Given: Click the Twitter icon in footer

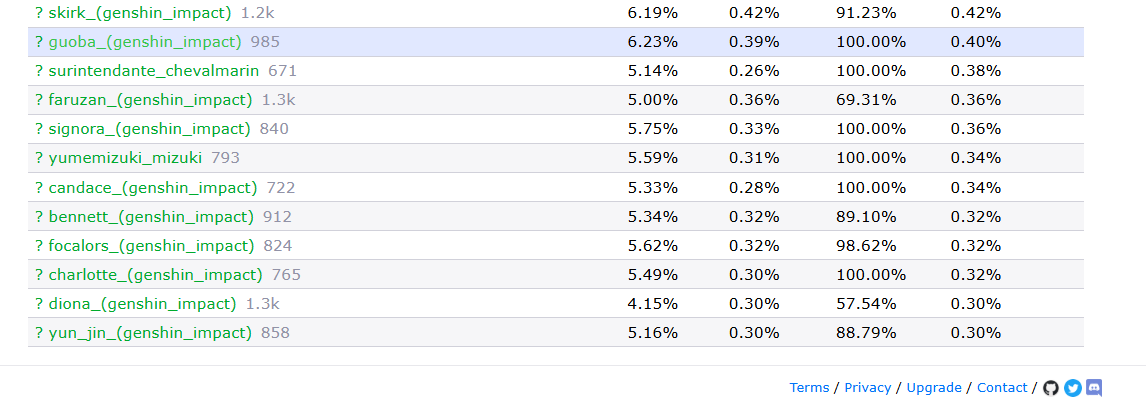Looking at the screenshot, I should tap(1072, 388).
